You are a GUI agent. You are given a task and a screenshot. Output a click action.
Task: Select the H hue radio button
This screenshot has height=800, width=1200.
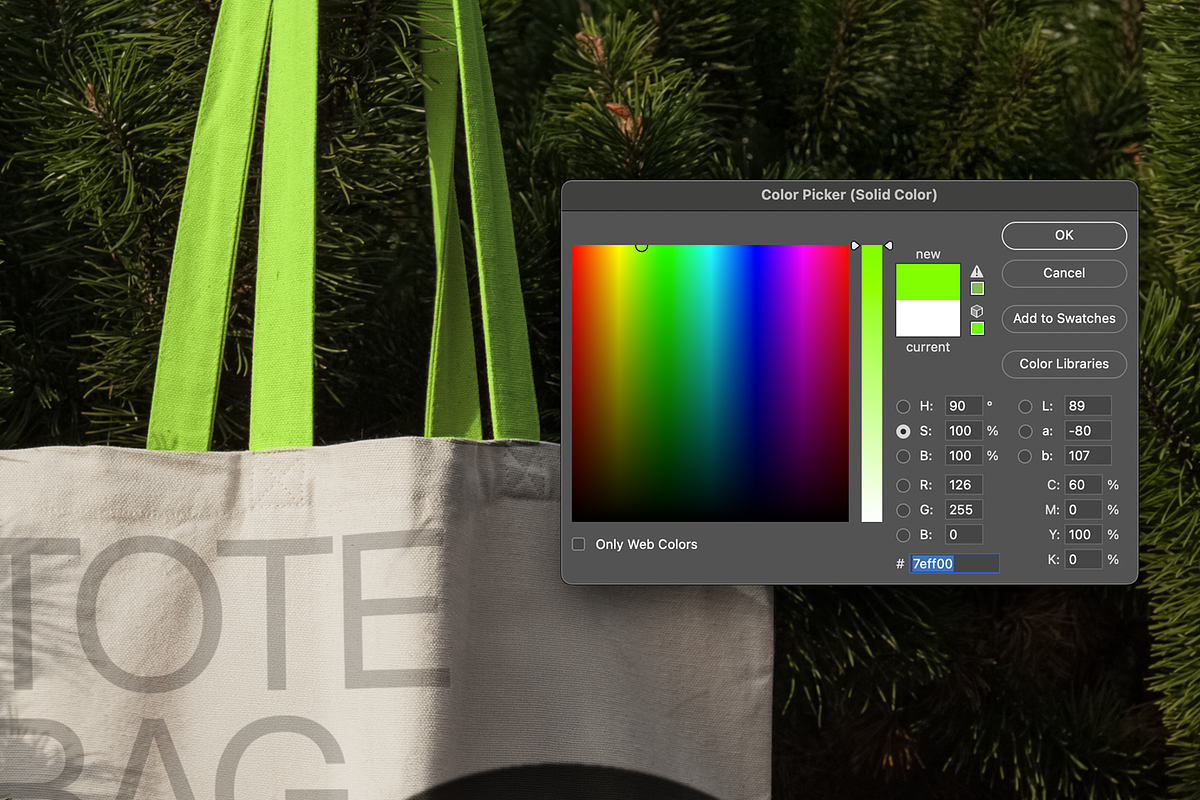[903, 406]
